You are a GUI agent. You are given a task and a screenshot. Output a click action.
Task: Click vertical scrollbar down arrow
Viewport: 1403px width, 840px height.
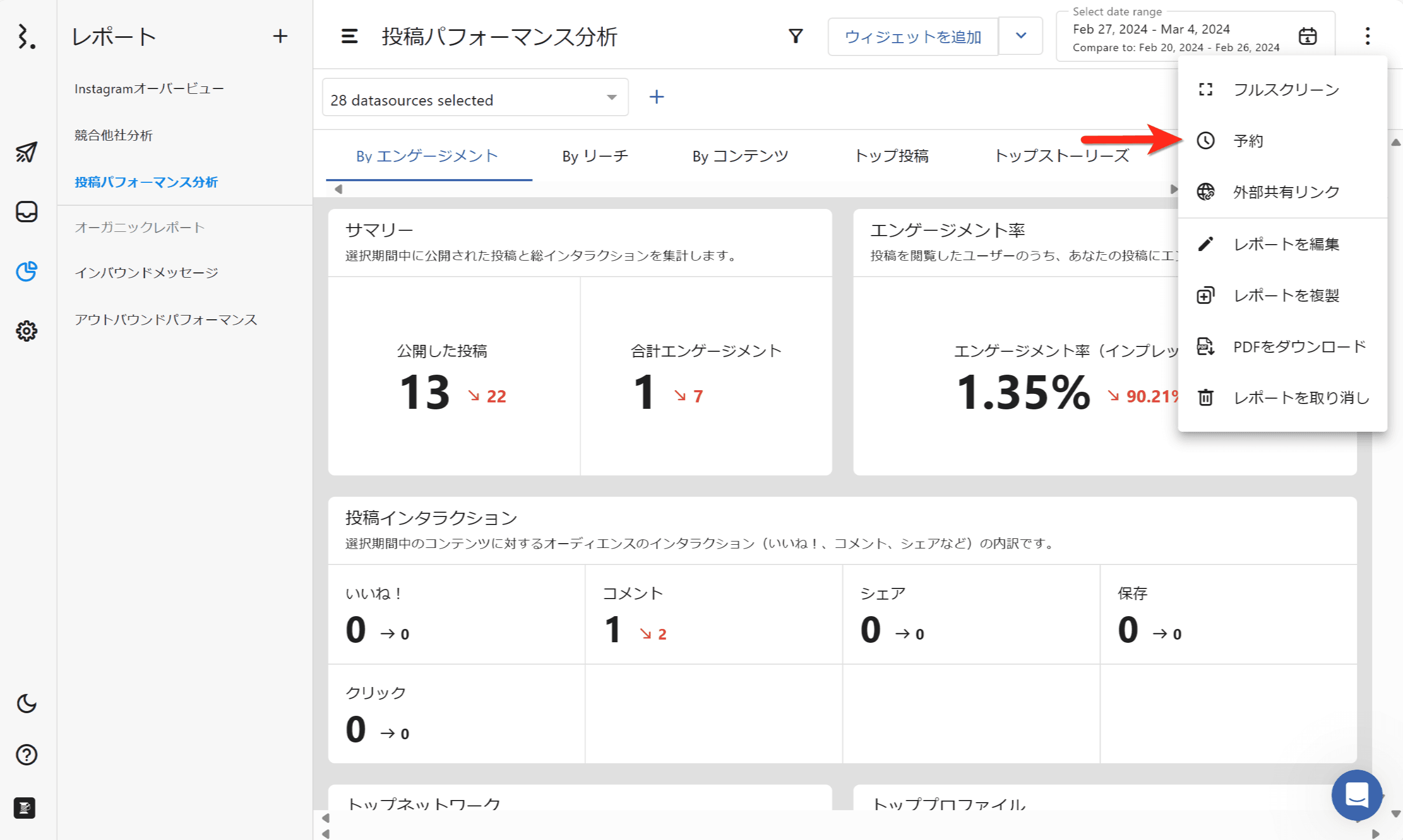tap(1395, 814)
